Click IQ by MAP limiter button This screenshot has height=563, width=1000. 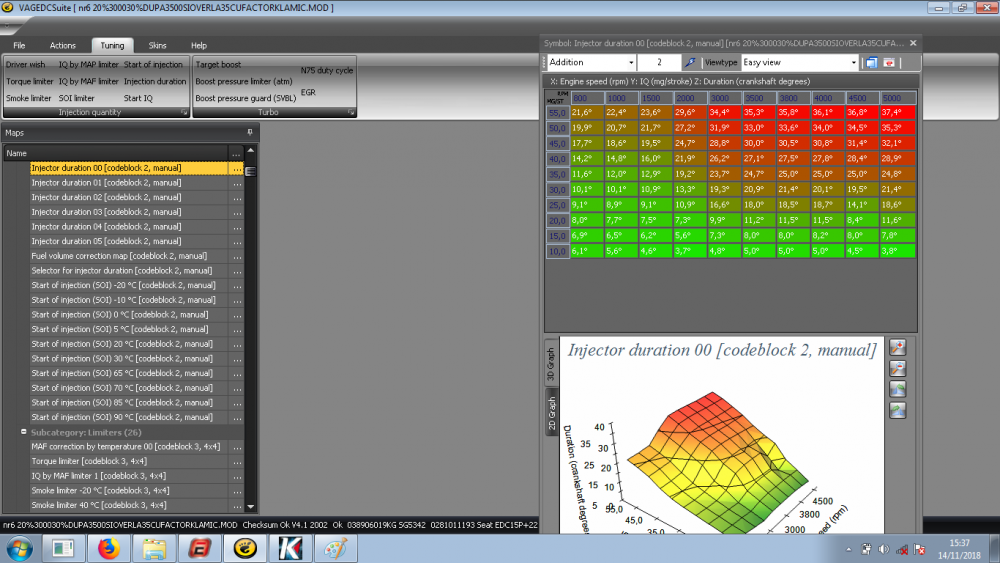point(89,64)
